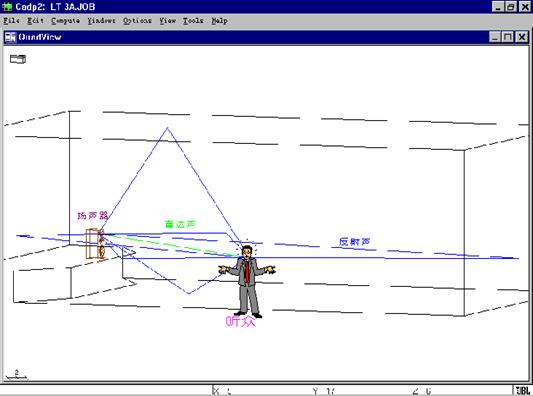Click the blue reflected sound label

(x=354, y=242)
